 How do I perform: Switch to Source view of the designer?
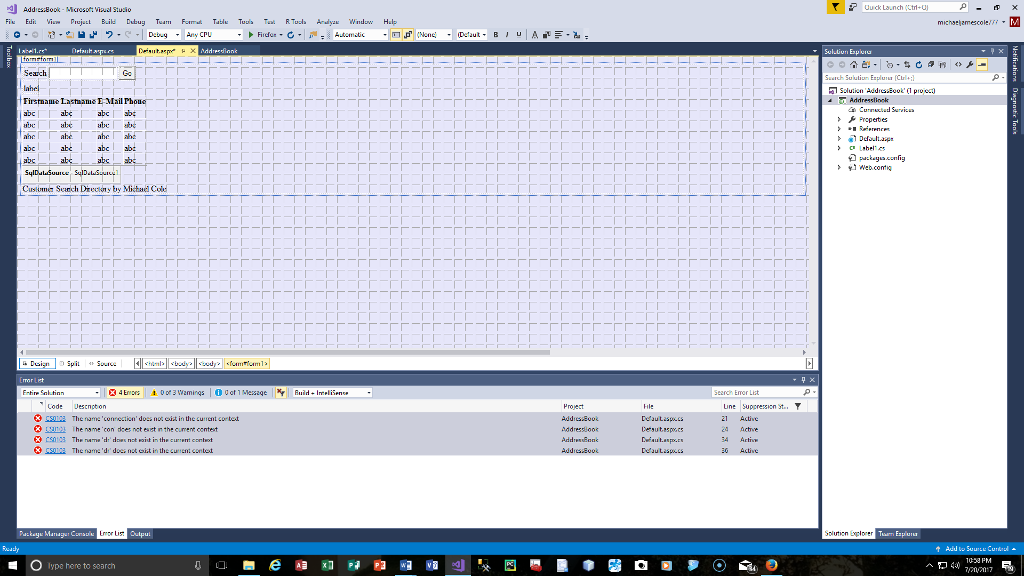coord(101,363)
